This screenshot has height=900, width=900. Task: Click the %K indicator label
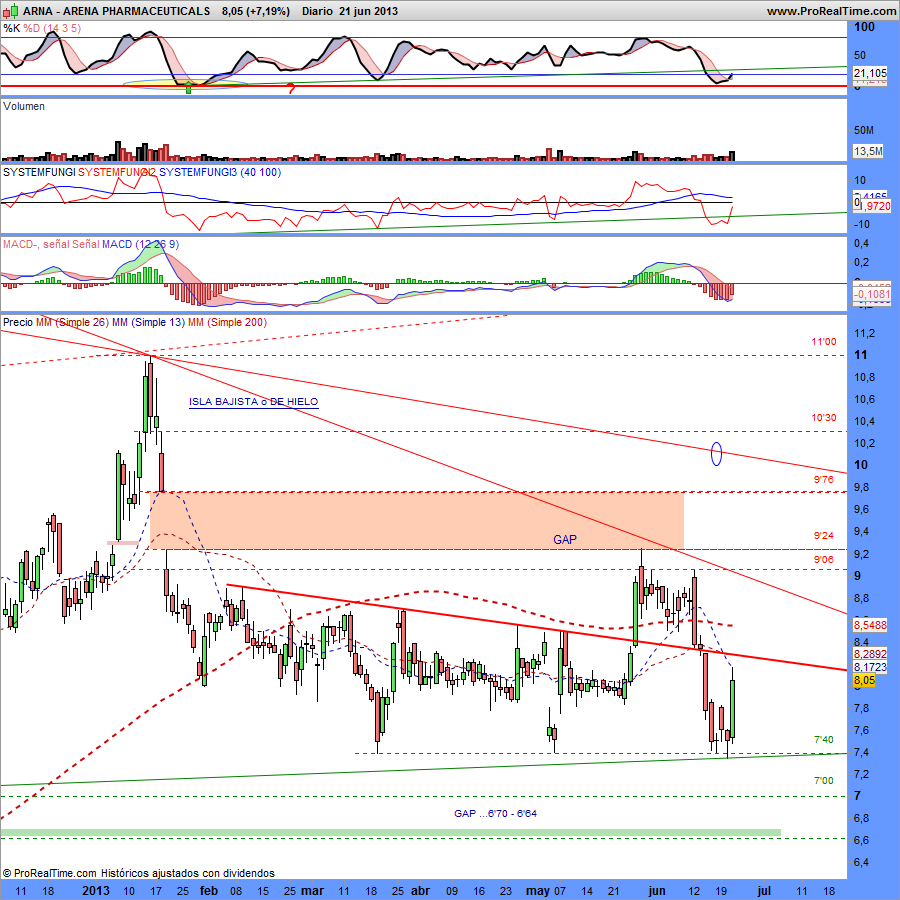(11, 28)
